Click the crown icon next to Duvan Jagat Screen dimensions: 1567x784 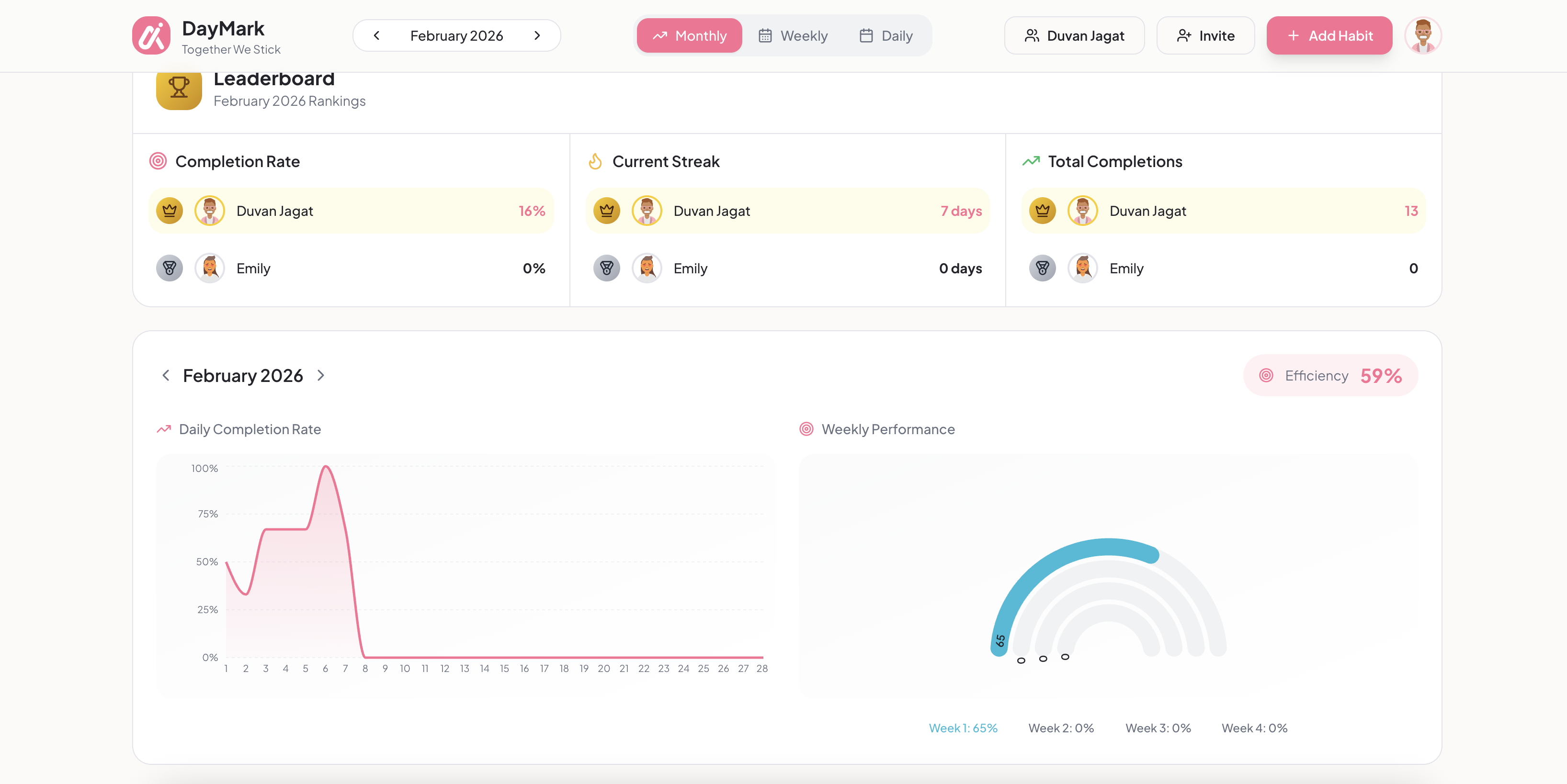tap(169, 210)
